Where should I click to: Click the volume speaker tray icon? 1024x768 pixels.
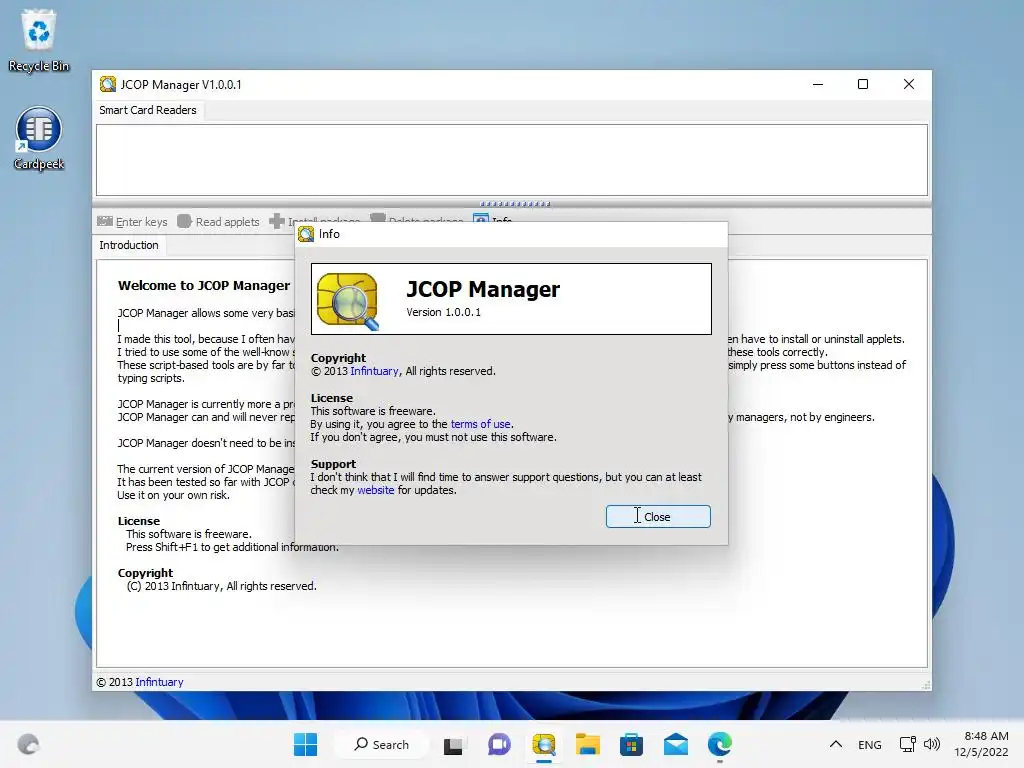click(932, 744)
